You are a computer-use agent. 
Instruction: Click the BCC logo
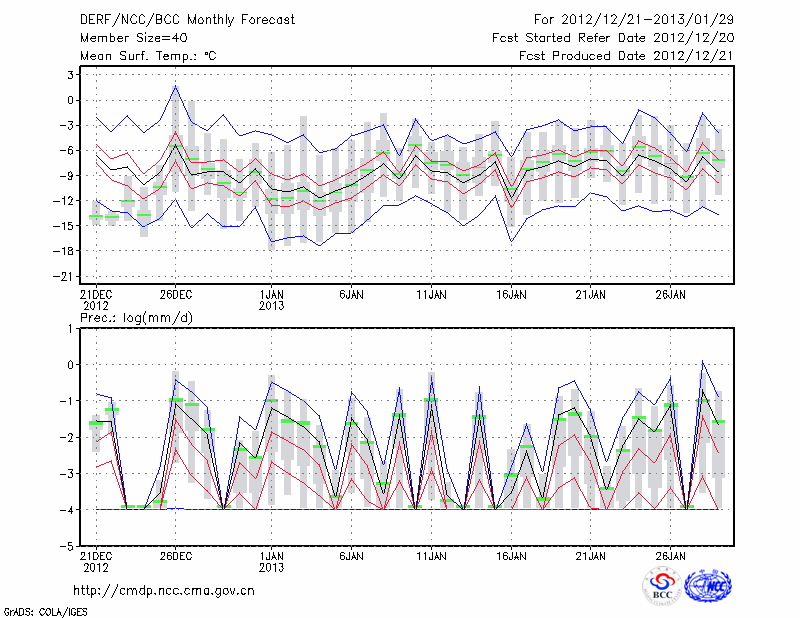(661, 585)
